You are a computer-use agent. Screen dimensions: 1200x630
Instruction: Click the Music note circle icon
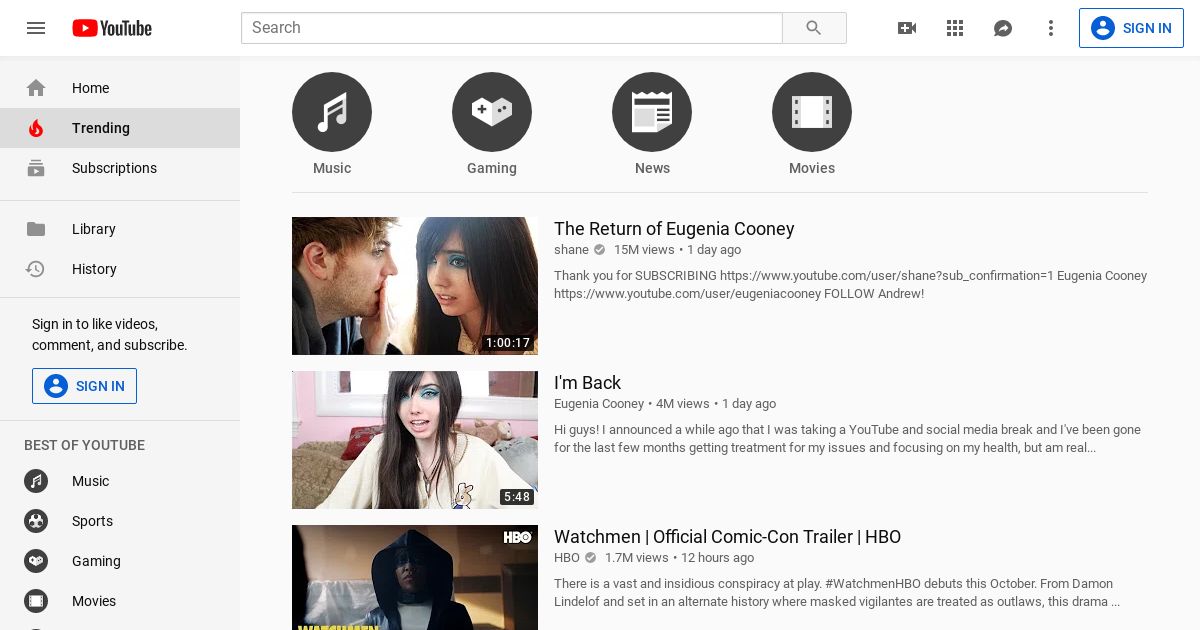pyautogui.click(x=332, y=112)
